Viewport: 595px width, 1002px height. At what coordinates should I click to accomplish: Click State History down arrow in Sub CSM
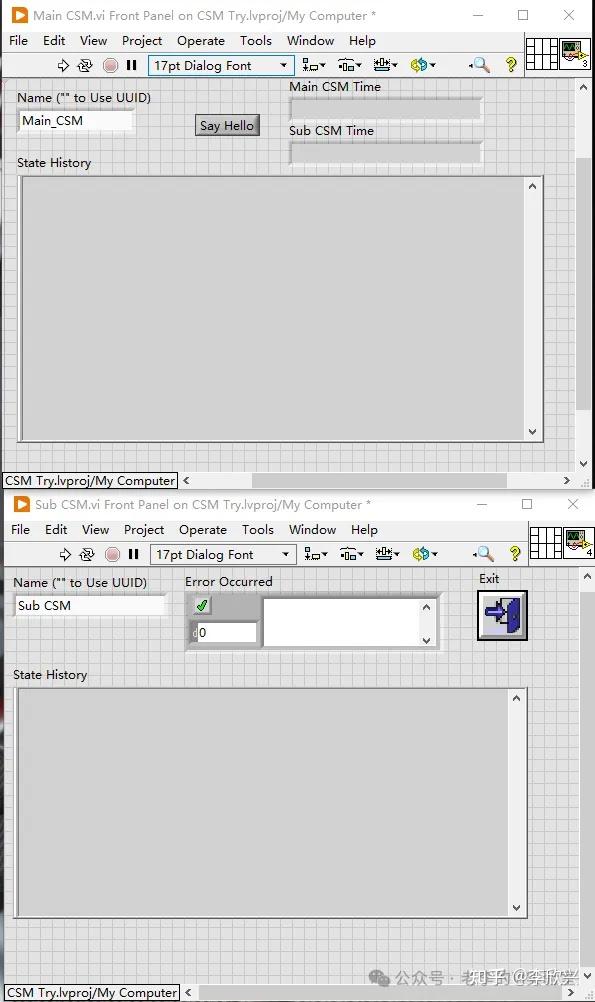516,908
